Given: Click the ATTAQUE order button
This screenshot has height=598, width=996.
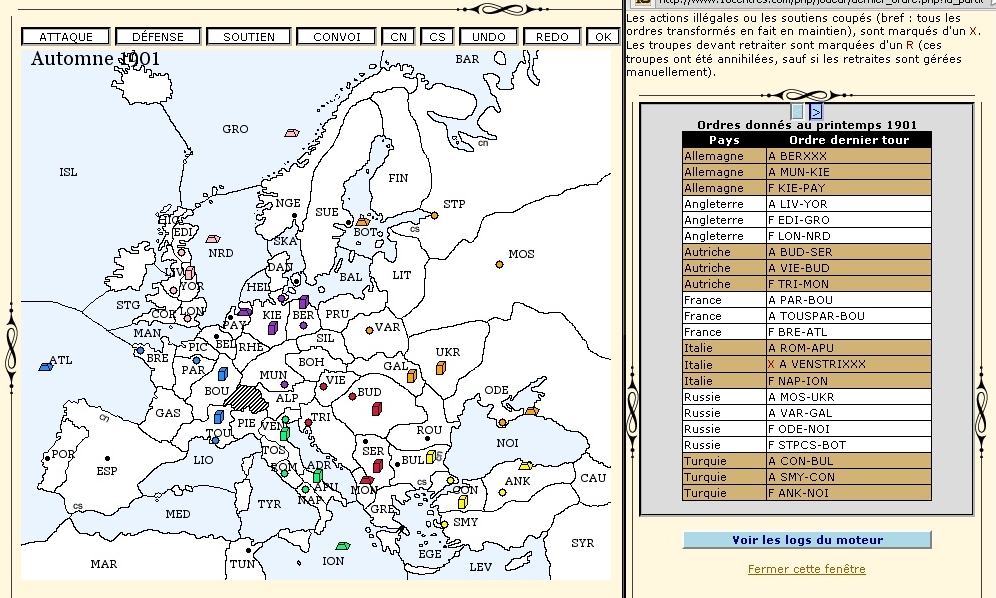Looking at the screenshot, I should pyautogui.click(x=66, y=37).
